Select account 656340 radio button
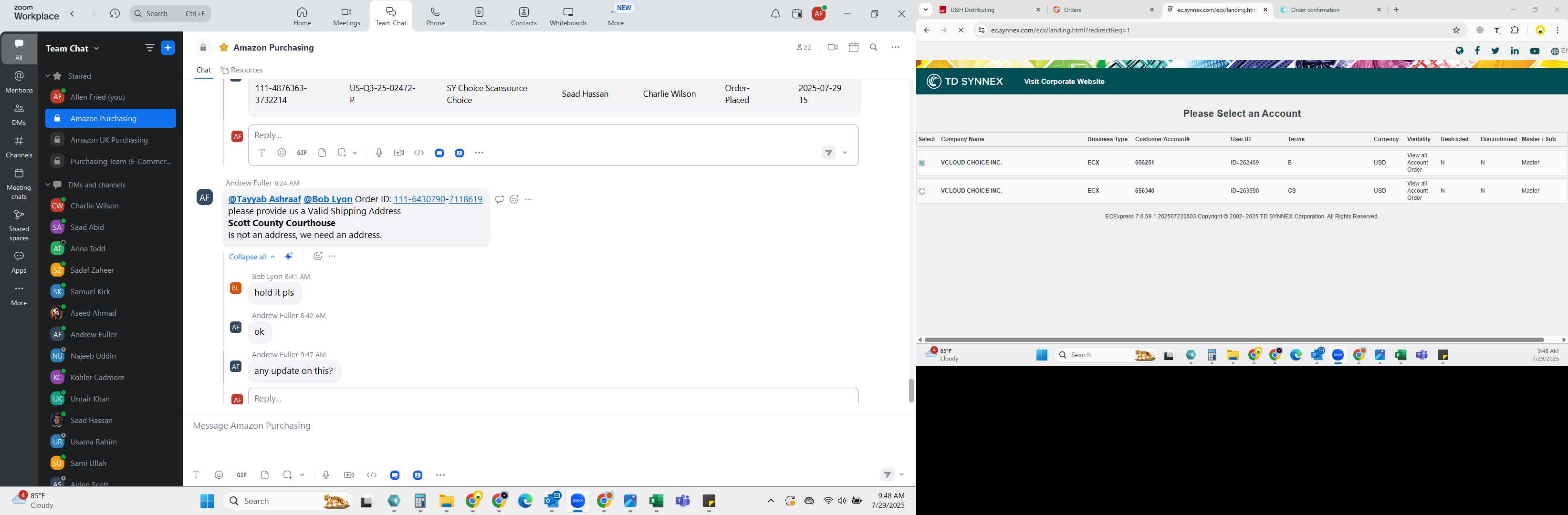This screenshot has width=1568, height=515. [x=922, y=192]
